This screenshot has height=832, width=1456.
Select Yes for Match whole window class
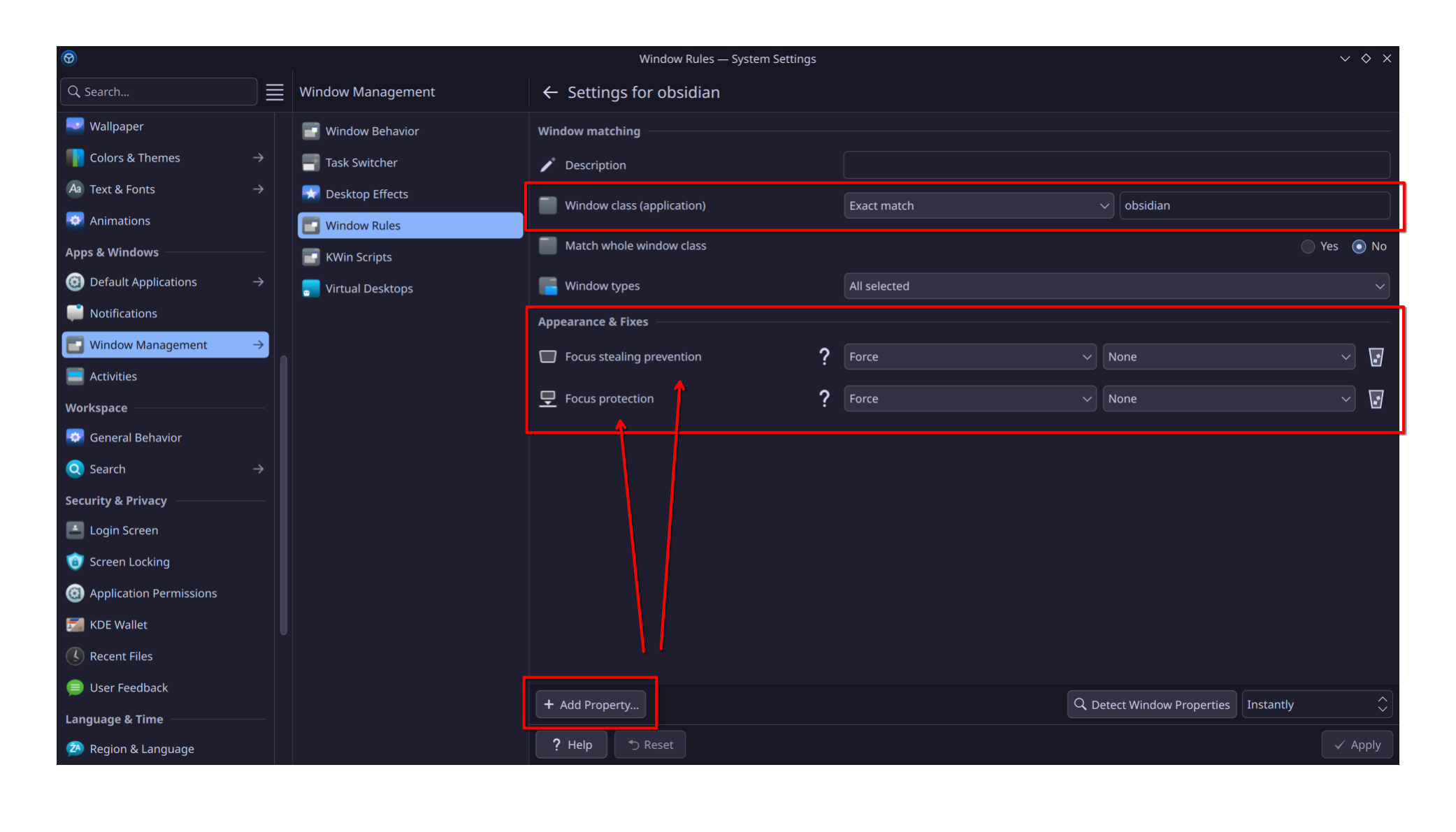click(1308, 247)
